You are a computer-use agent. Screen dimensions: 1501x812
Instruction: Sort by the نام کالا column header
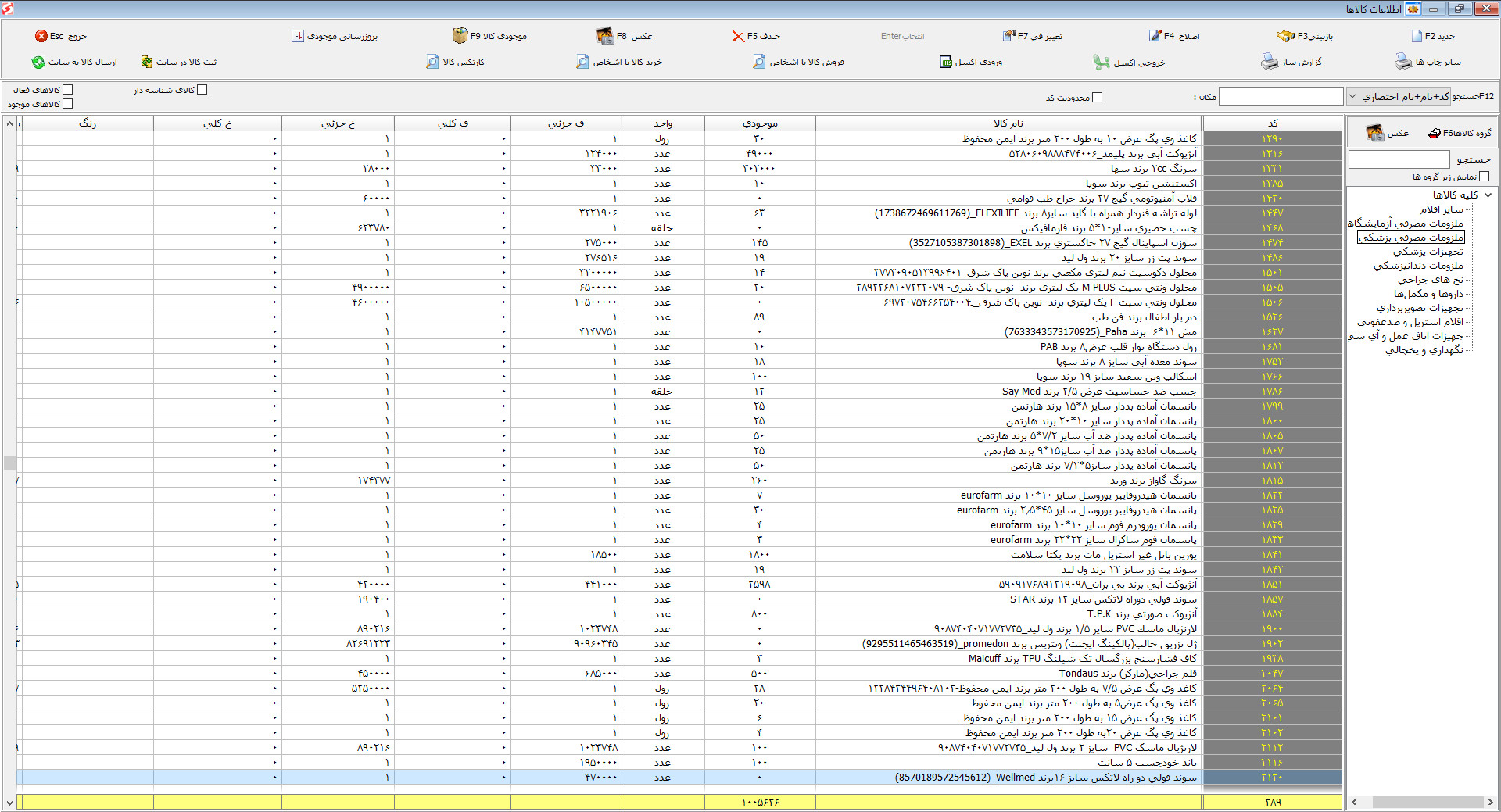coord(1008,123)
